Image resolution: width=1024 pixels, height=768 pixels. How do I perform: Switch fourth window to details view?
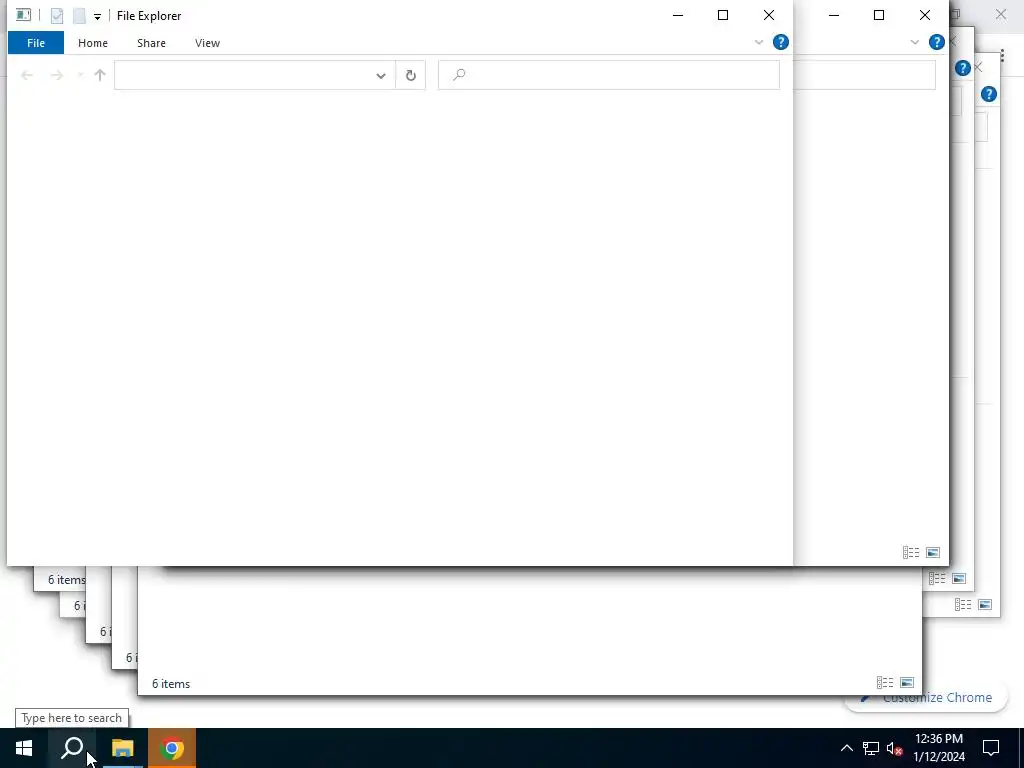pyautogui.click(x=963, y=605)
